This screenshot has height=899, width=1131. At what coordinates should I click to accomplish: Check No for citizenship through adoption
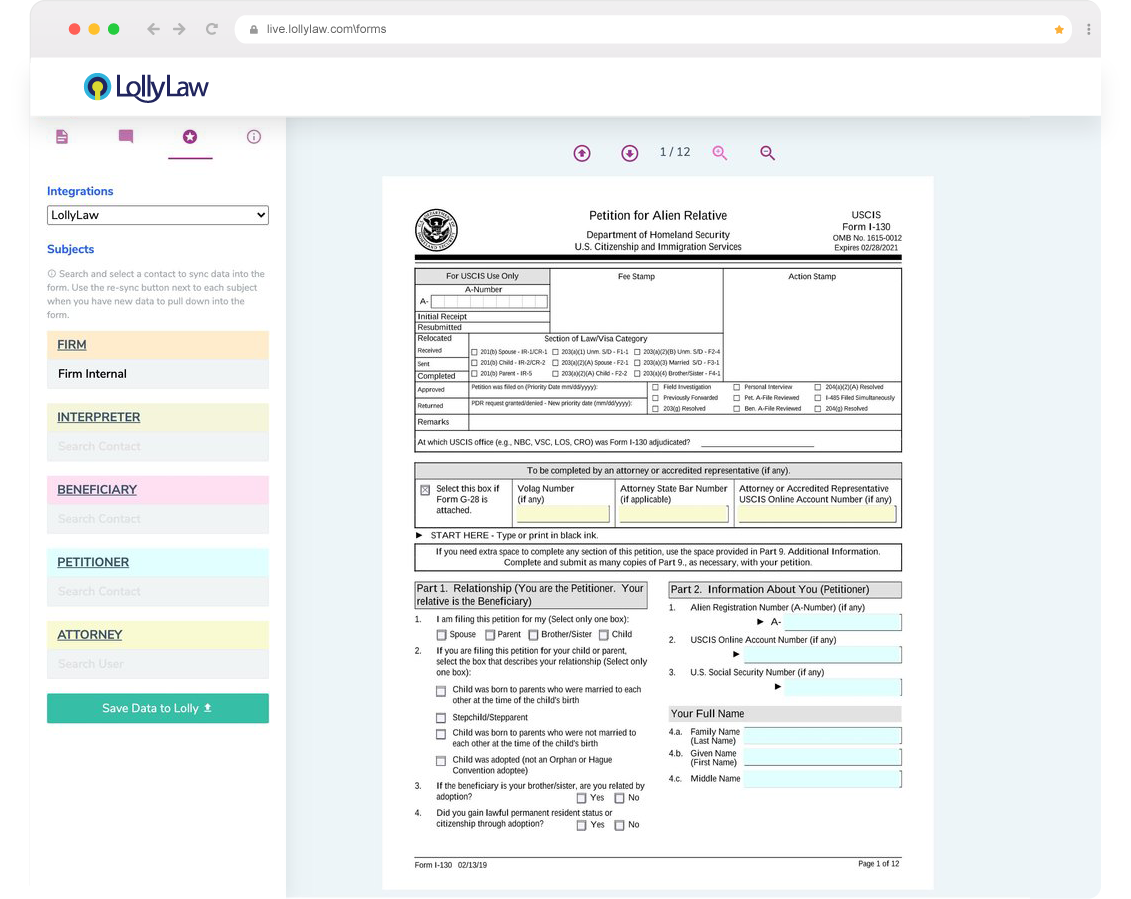pyautogui.click(x=619, y=825)
